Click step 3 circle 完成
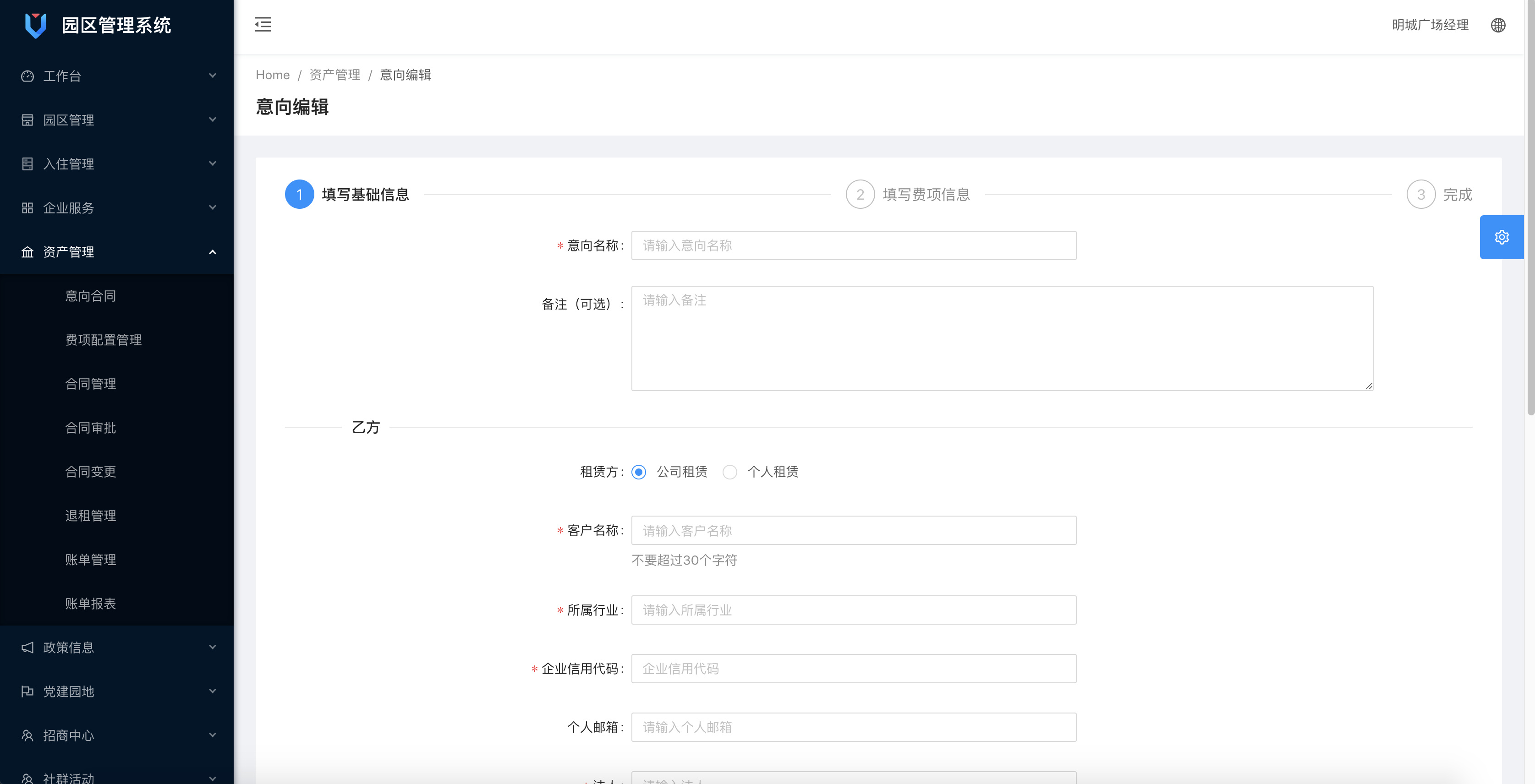The image size is (1535, 784). [1420, 194]
